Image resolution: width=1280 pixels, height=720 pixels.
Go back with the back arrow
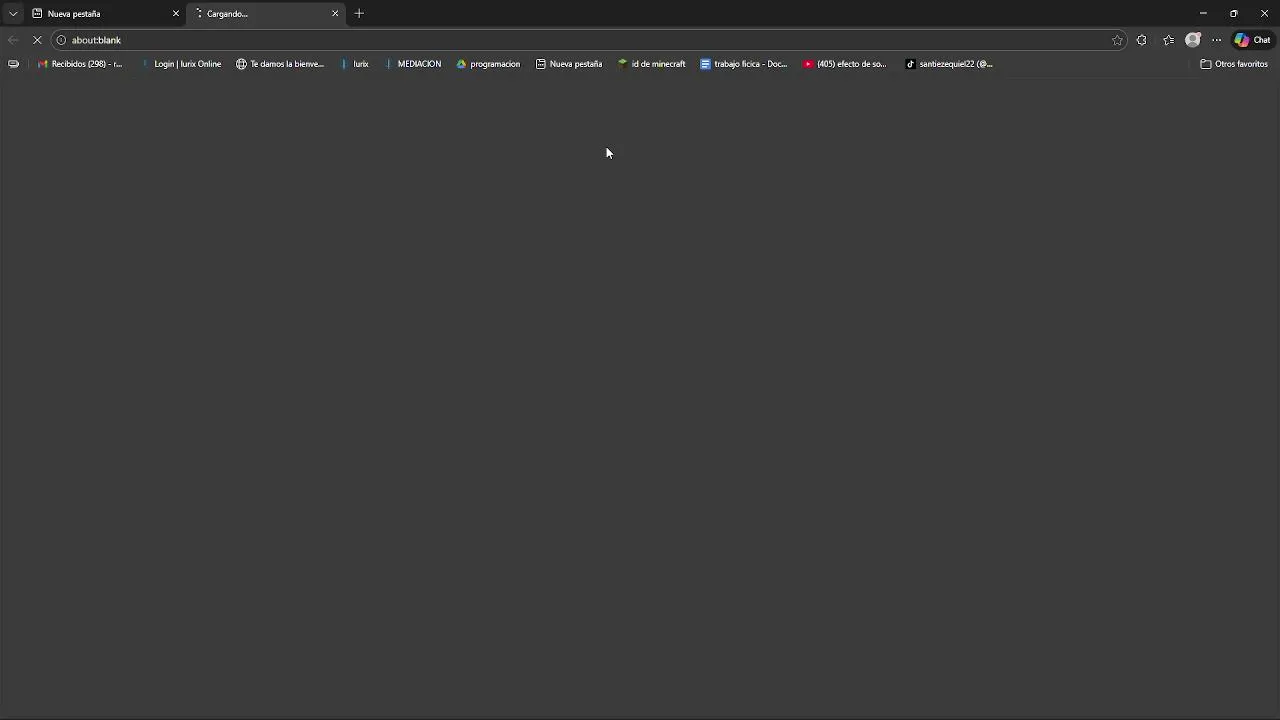pos(13,40)
